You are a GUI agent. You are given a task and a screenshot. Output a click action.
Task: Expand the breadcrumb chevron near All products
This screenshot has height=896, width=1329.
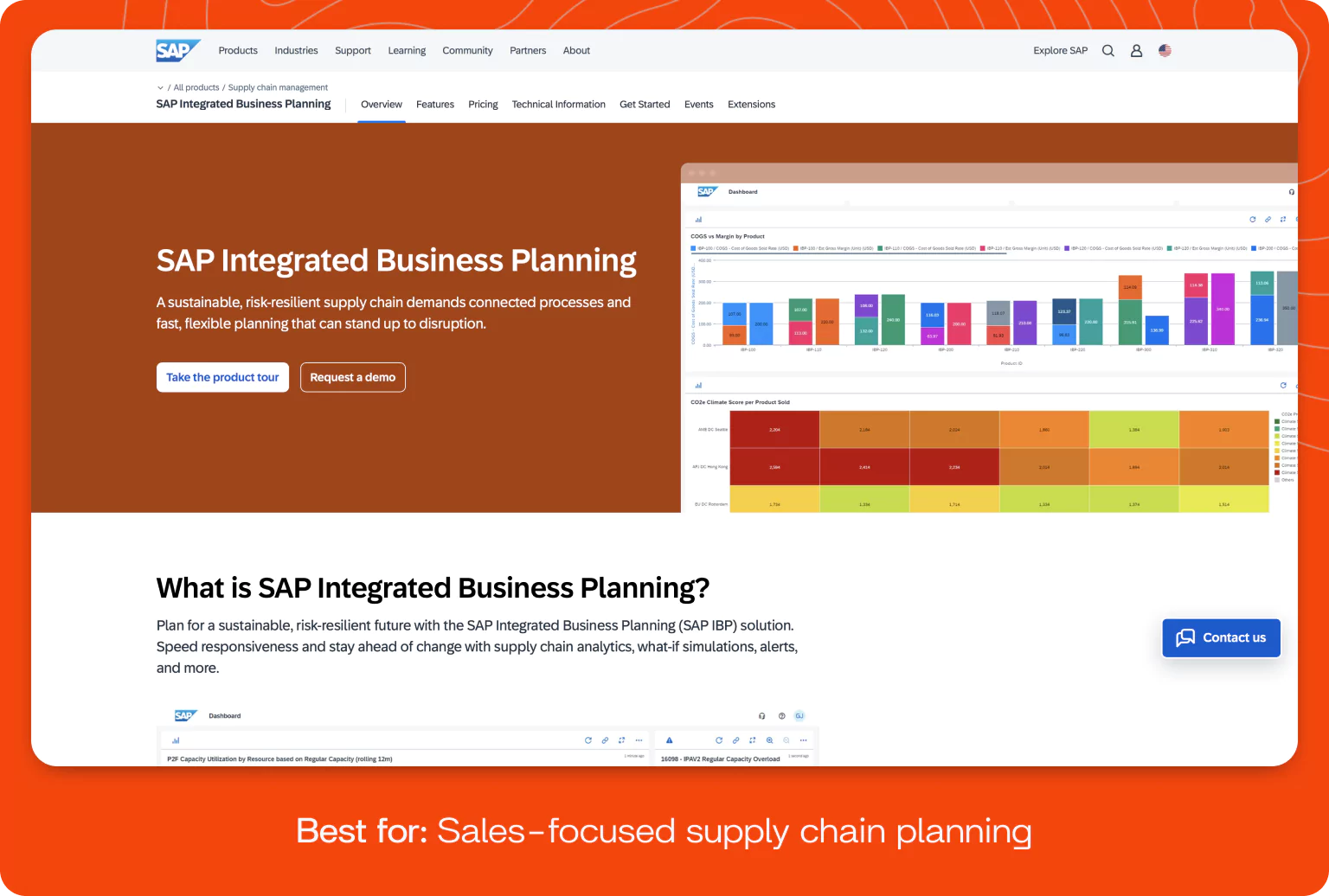(x=160, y=87)
